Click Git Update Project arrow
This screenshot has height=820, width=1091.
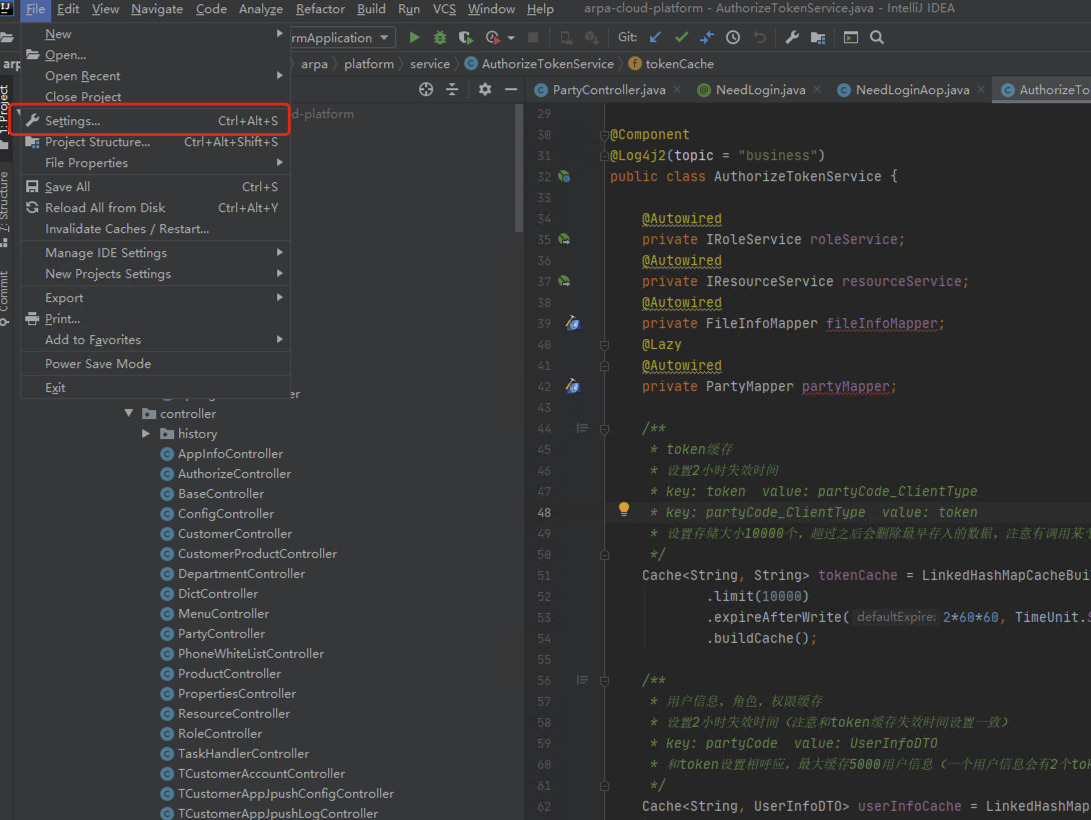655,38
